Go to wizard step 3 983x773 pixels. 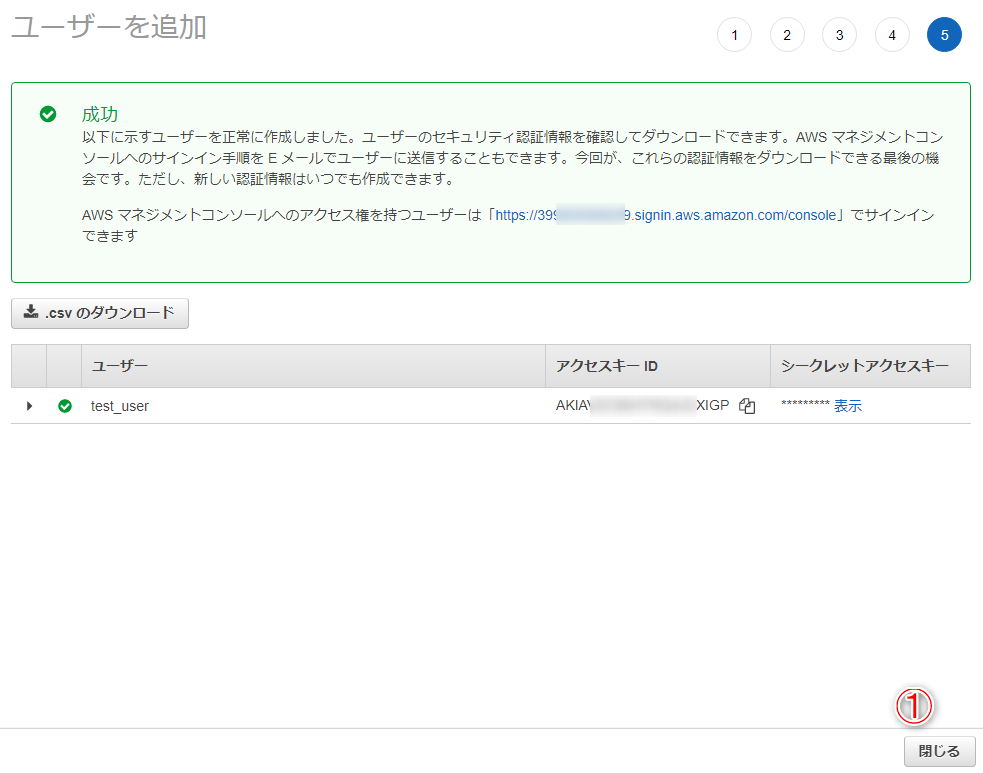point(839,35)
